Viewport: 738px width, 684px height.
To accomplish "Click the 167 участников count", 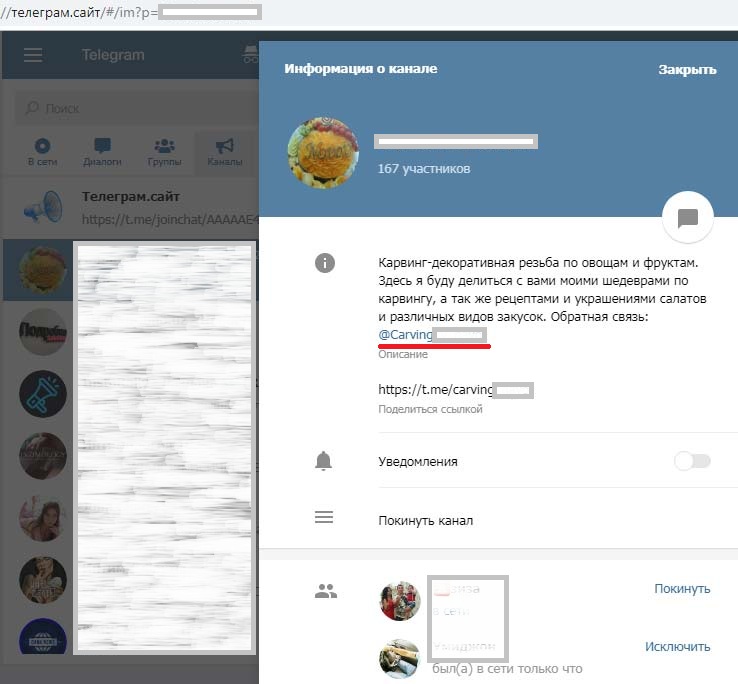I will click(x=424, y=169).
